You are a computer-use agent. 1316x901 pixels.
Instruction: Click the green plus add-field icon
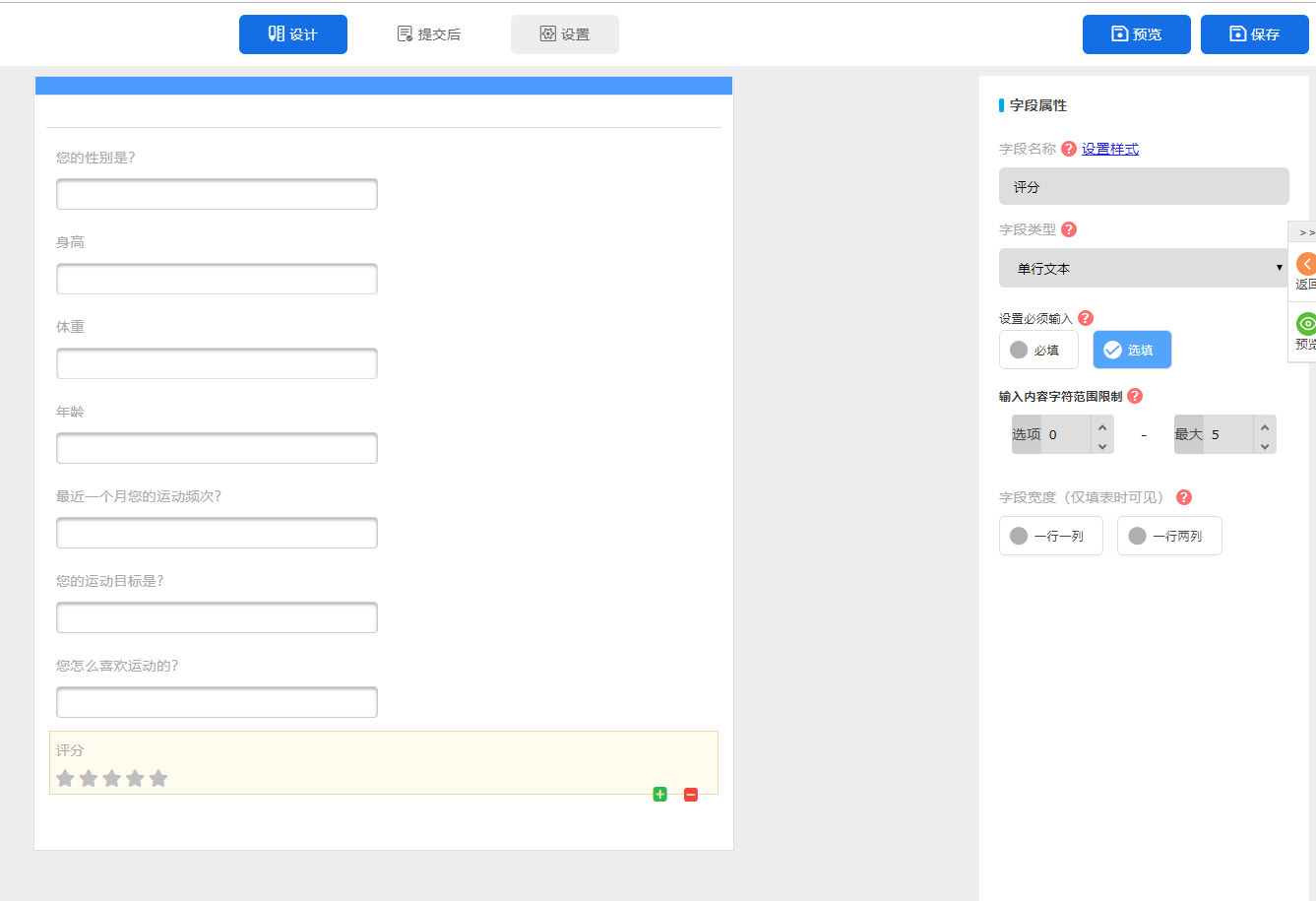659,795
